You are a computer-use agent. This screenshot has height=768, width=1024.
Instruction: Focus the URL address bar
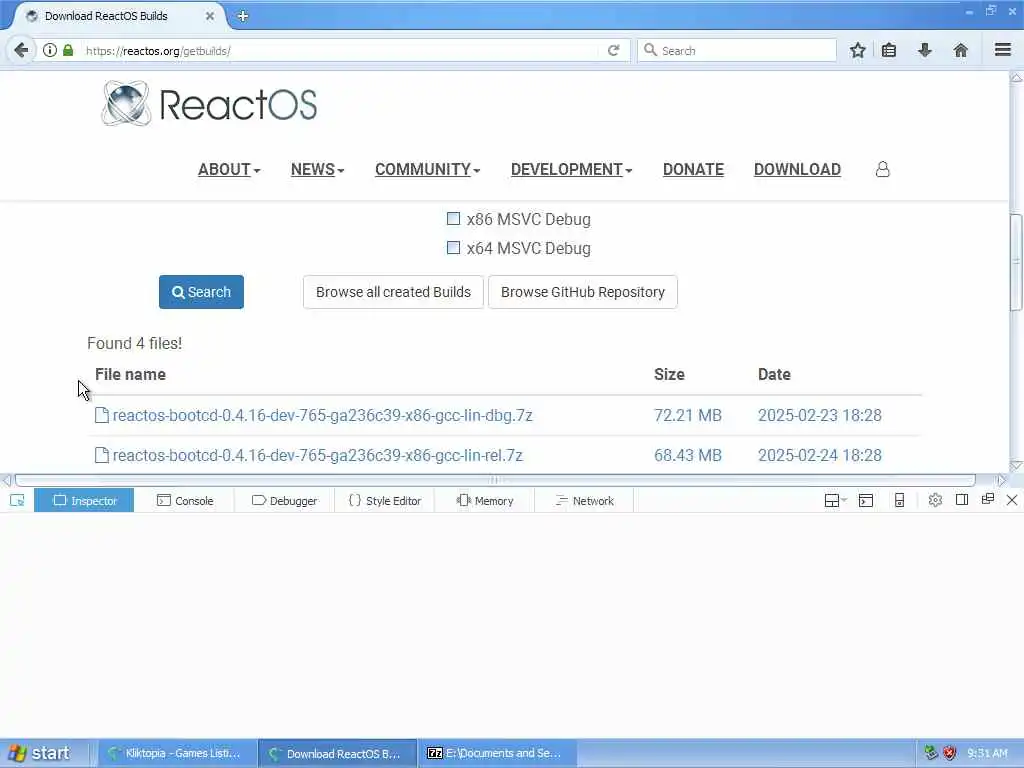point(340,50)
